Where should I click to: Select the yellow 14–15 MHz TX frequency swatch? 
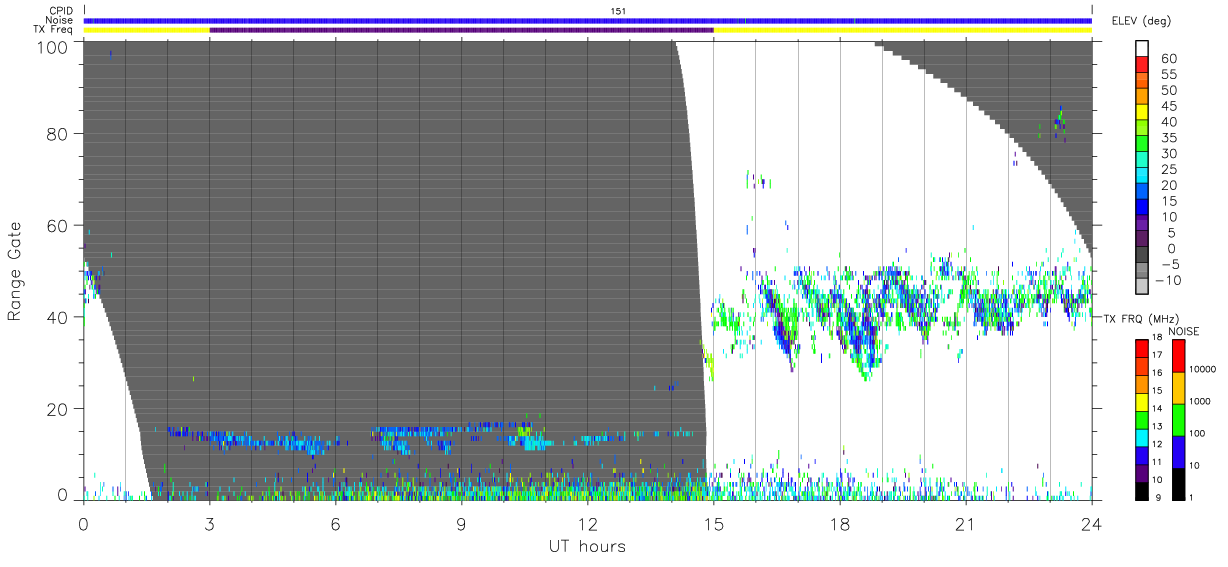pos(1142,402)
